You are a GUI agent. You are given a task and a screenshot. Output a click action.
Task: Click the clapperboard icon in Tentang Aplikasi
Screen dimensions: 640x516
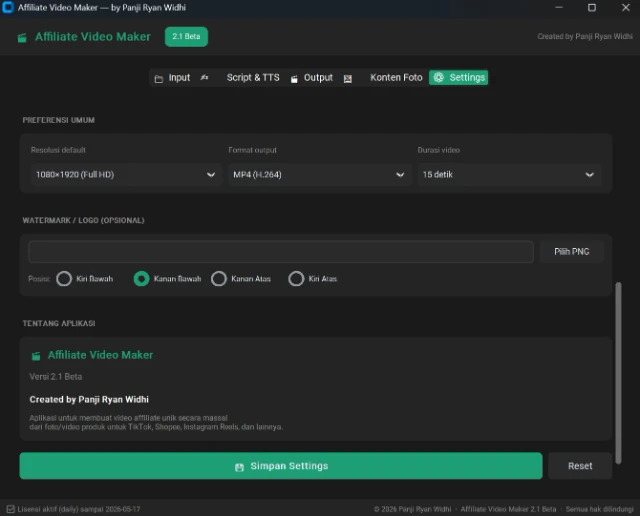click(36, 356)
